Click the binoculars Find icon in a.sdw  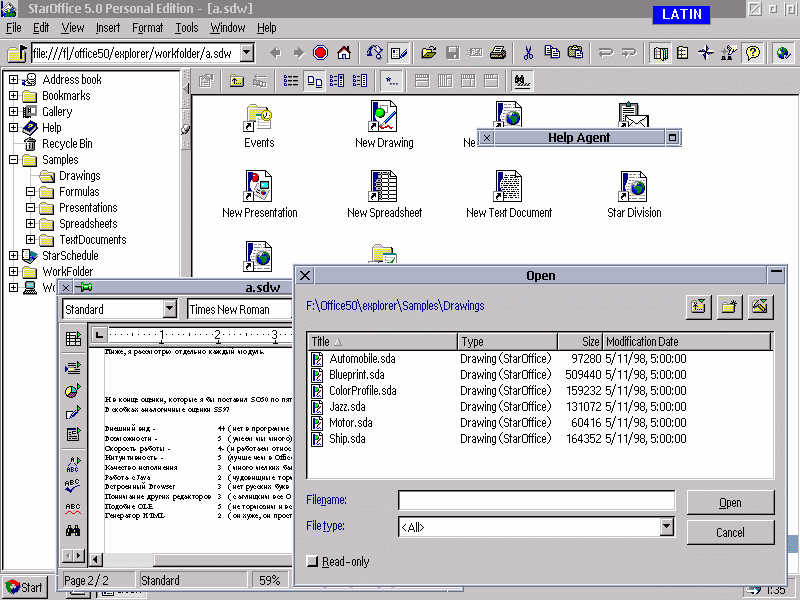pos(73,531)
